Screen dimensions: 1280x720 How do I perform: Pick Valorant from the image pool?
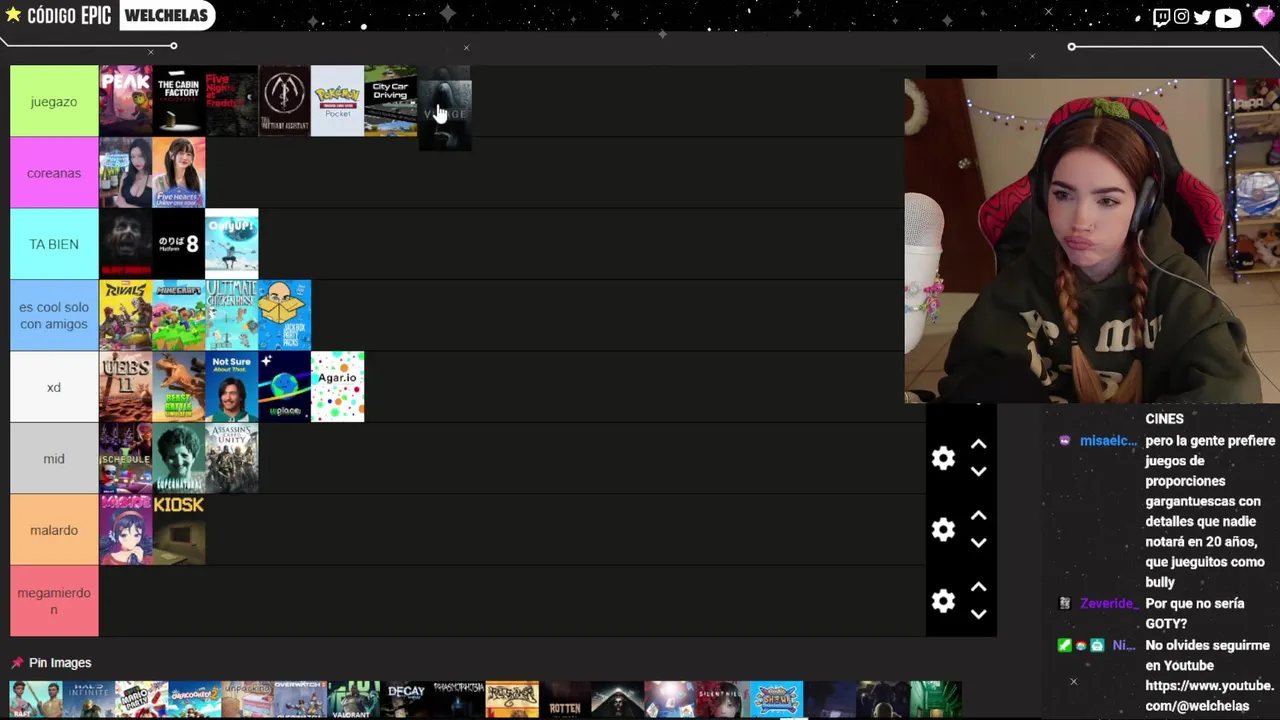[354, 700]
